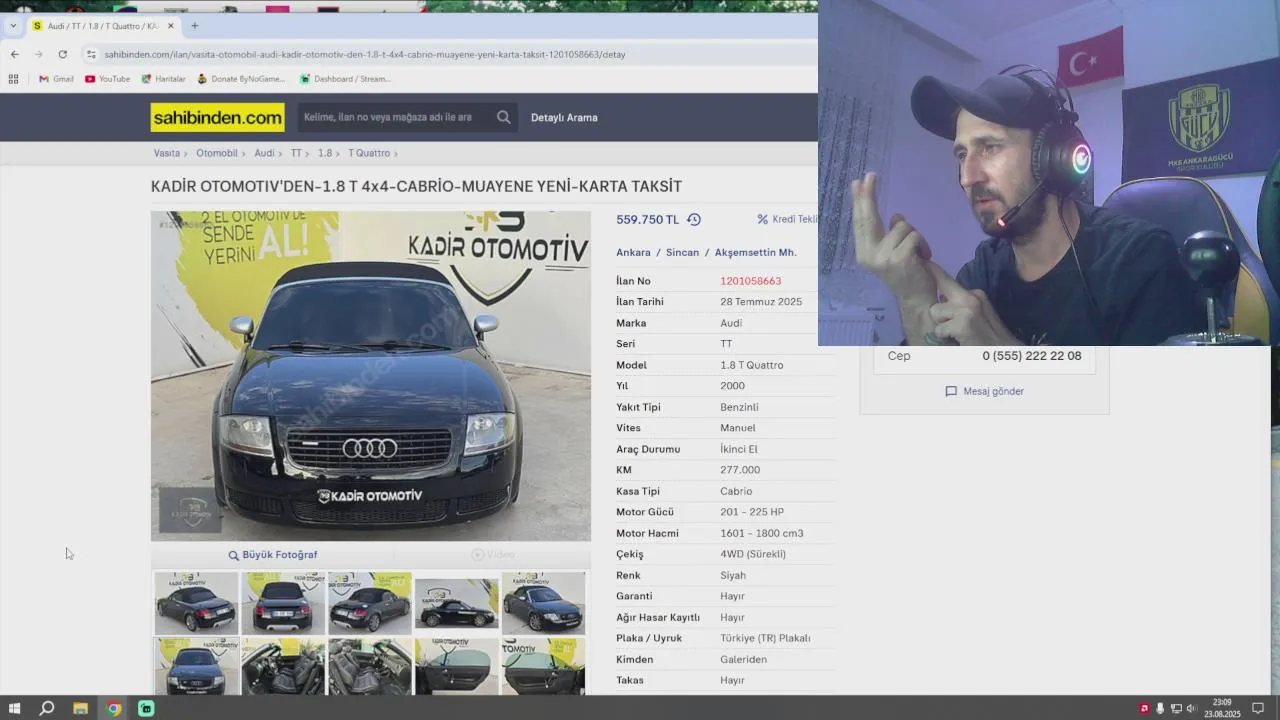The width and height of the screenshot is (1280, 720).
Task: Click the phone number 0 (555) 222 22 08
Action: (x=1031, y=356)
